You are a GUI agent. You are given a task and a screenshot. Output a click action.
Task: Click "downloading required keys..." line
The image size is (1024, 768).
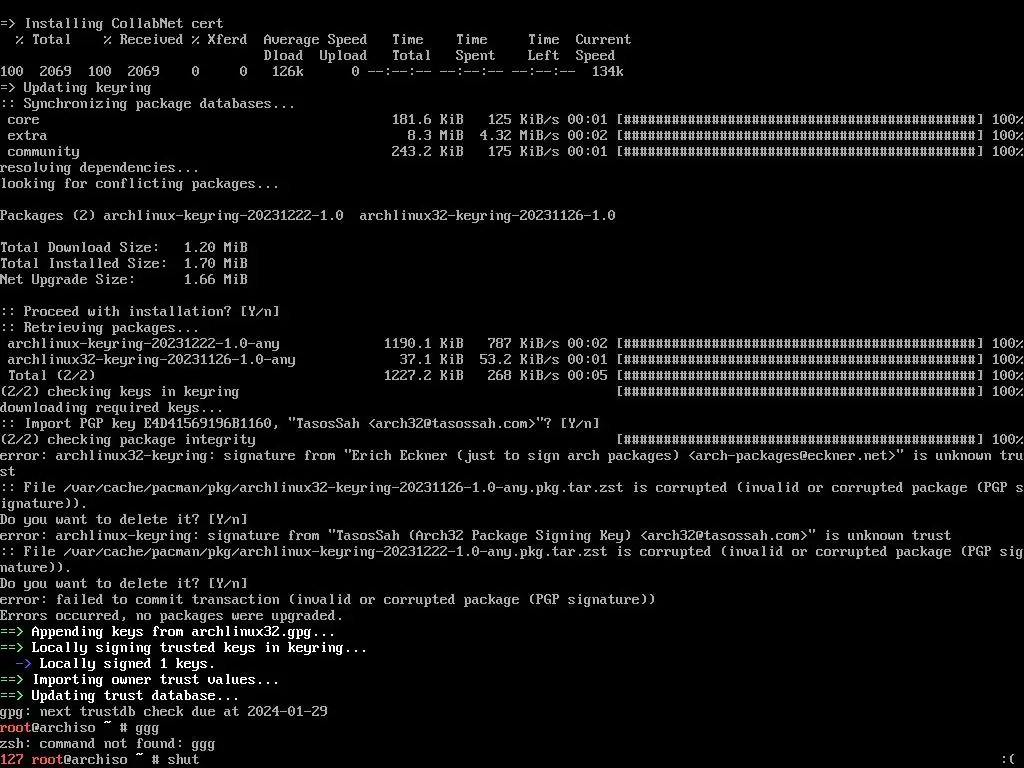[112, 408]
